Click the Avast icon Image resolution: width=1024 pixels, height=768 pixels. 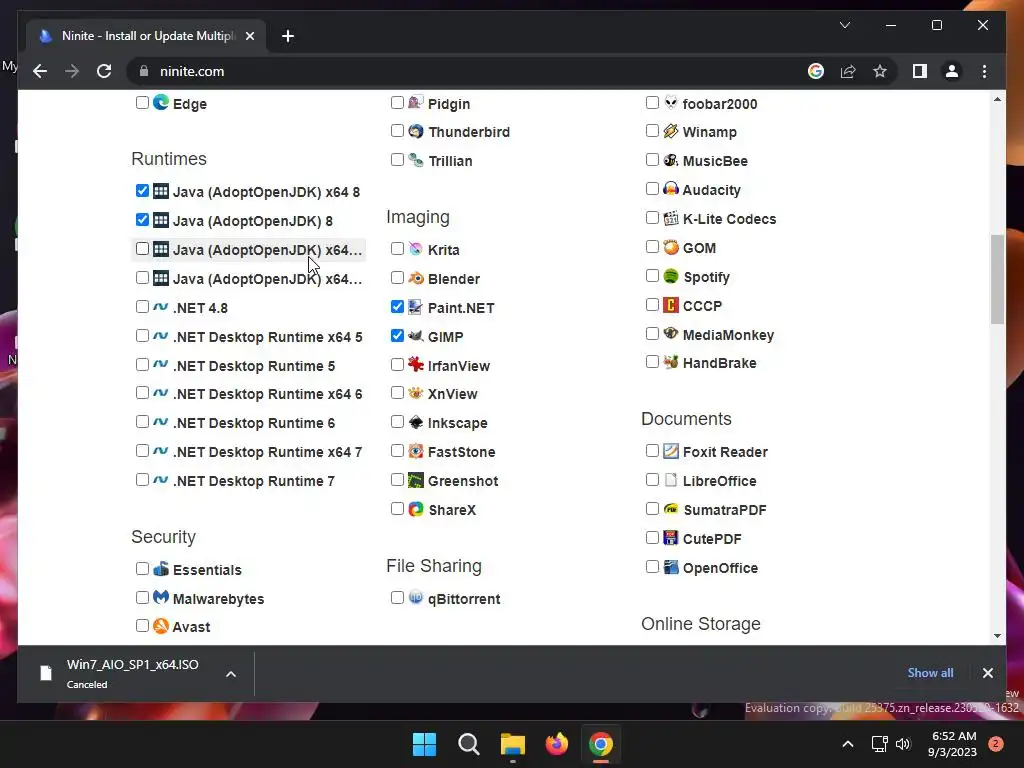(161, 626)
